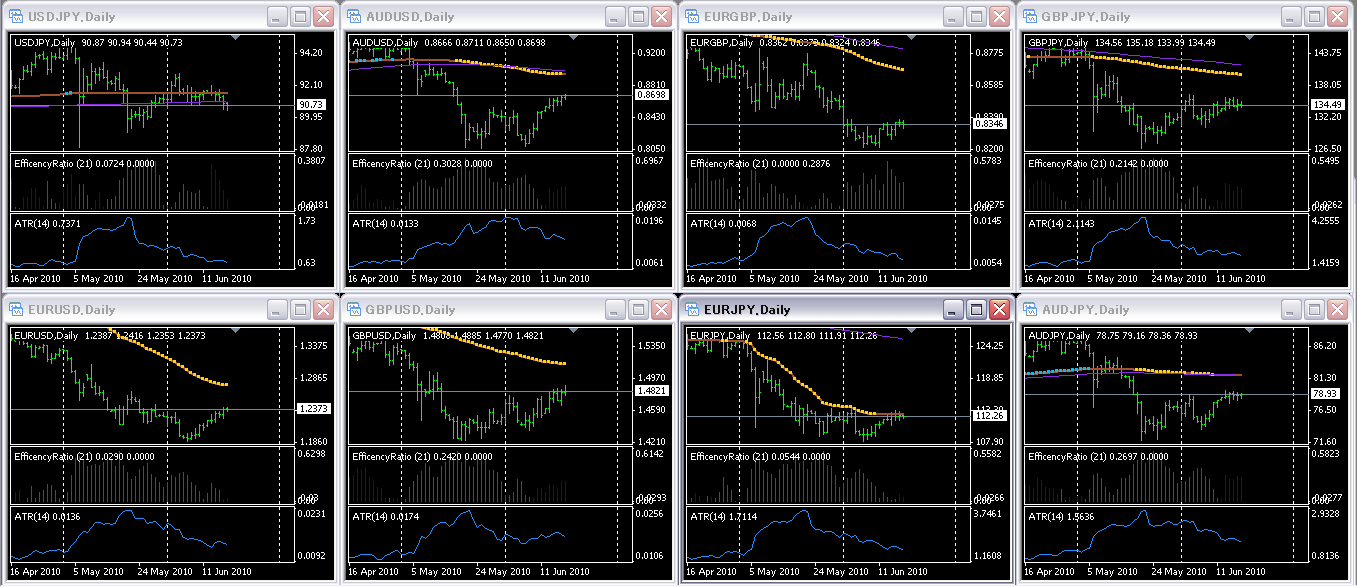1357x587 pixels.
Task: Maximize the GBPJPY,Daily chart window
Action: [1315, 17]
